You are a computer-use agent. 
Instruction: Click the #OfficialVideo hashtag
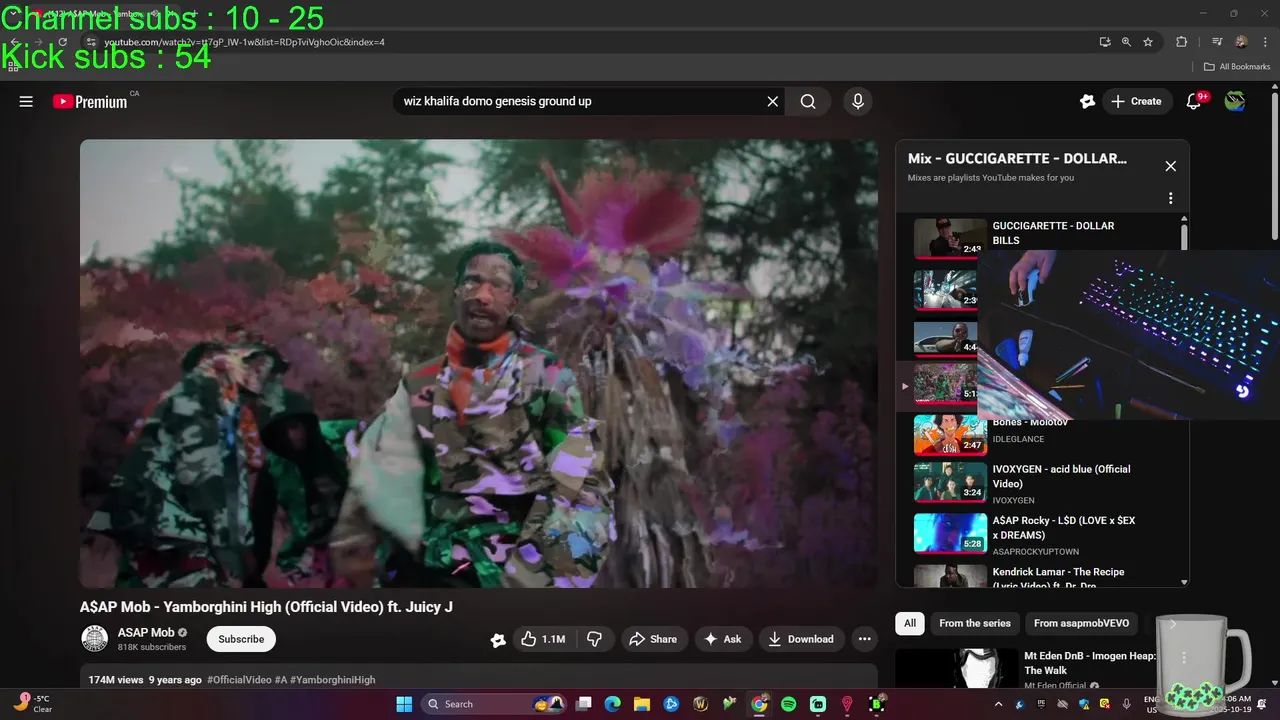239,680
